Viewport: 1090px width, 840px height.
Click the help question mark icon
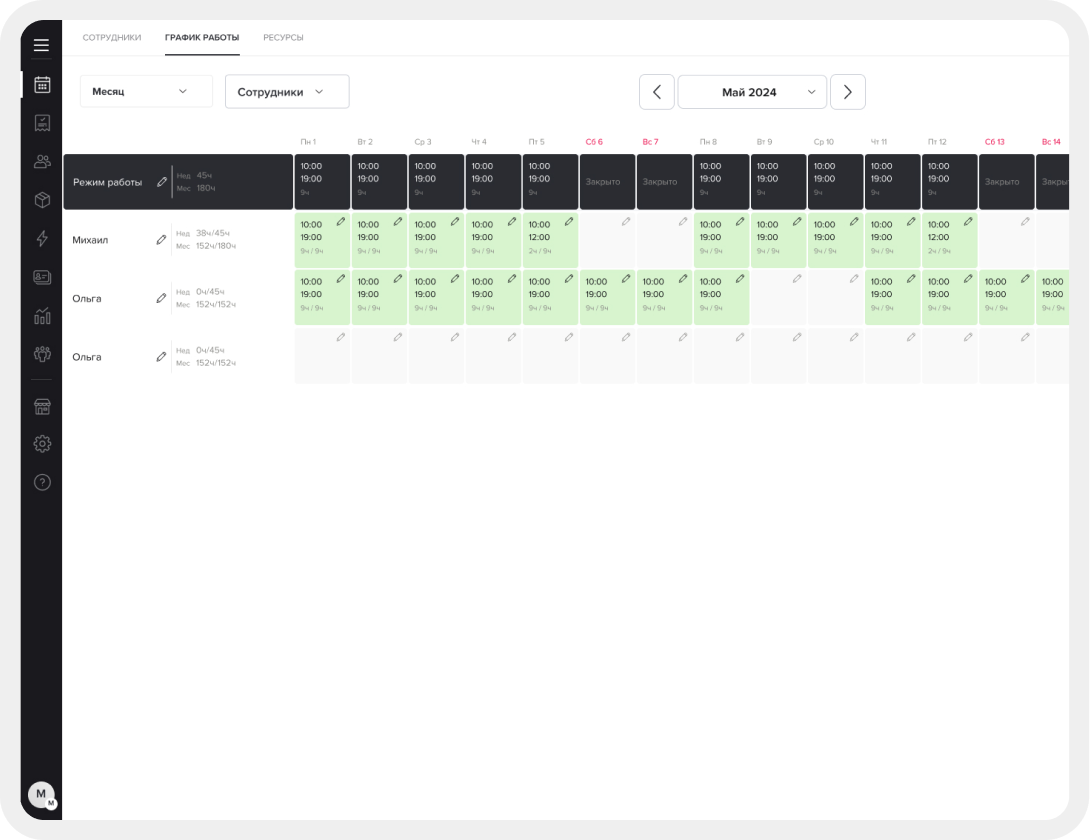point(42,482)
